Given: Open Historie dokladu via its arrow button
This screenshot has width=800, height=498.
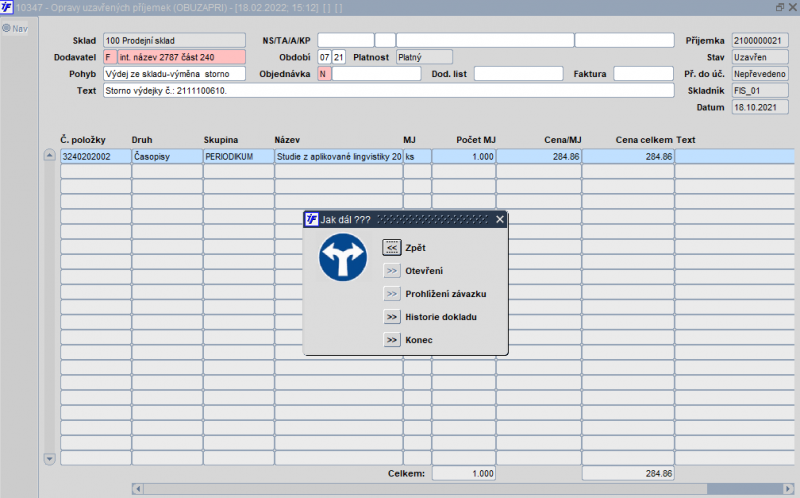Looking at the screenshot, I should point(392,317).
